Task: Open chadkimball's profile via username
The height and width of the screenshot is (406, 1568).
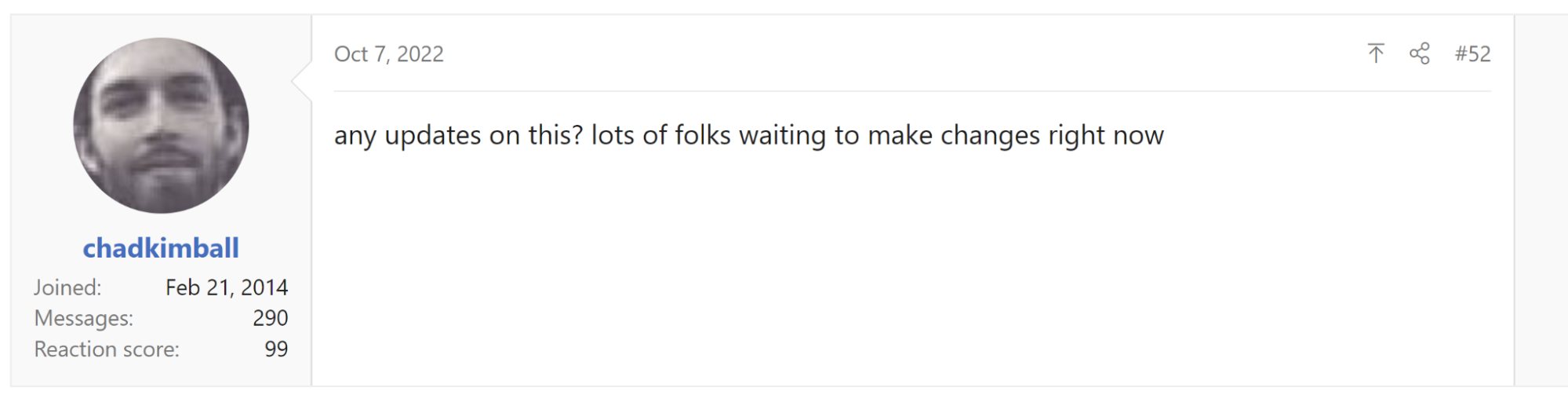Action: coord(161,248)
